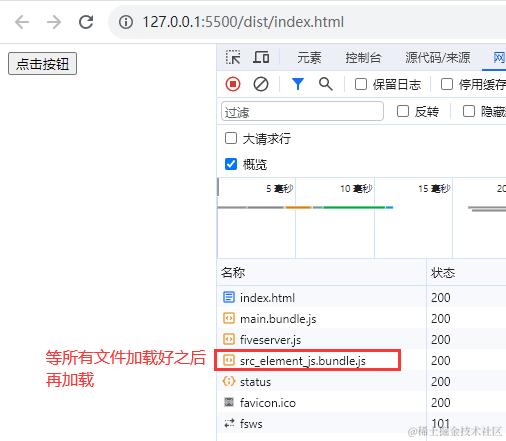Screen dimensions: 506x441
Task: Click the 10 毫秒 marker on the overview timeline
Action: 356,189
